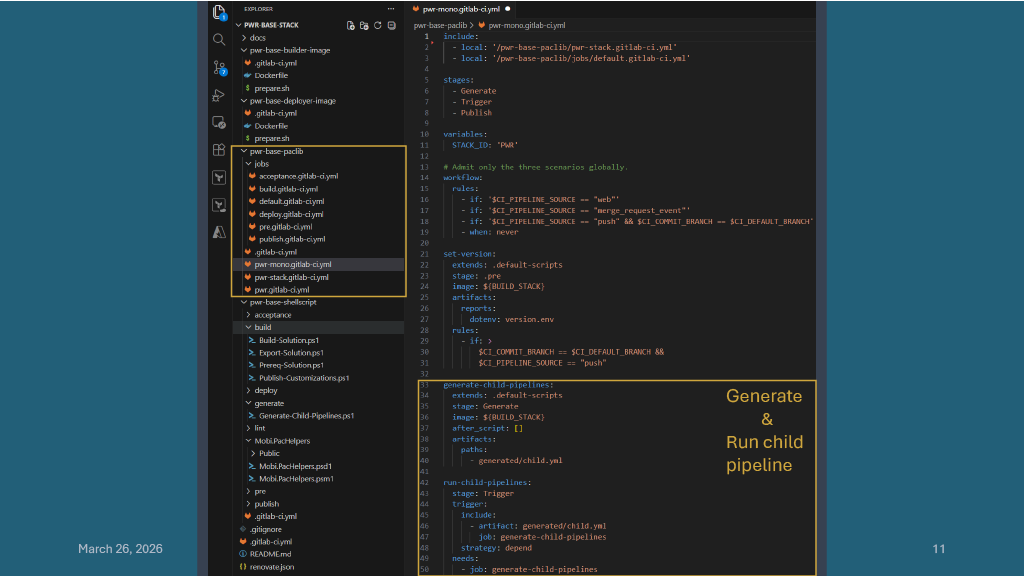Click the New Folder icon in Explorer
The height and width of the screenshot is (576, 1024).
pos(364,25)
